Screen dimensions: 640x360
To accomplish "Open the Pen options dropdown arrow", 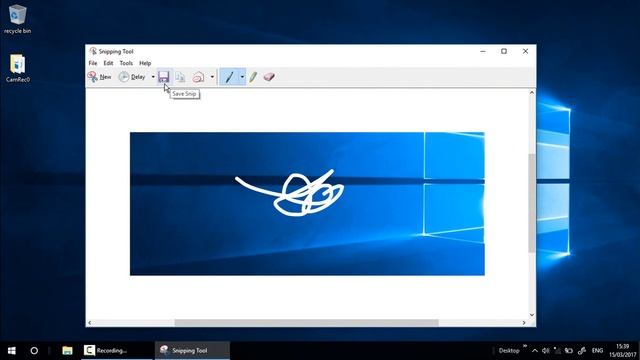I will (x=242, y=77).
